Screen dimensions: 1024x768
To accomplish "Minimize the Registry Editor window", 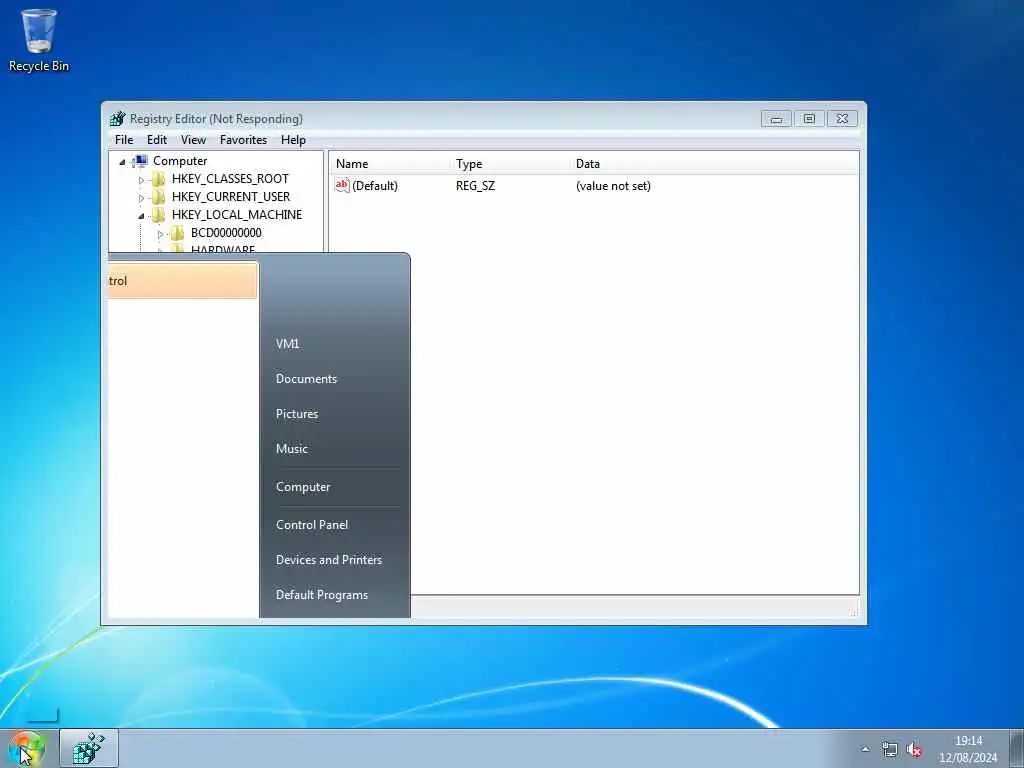I will pyautogui.click(x=776, y=119).
